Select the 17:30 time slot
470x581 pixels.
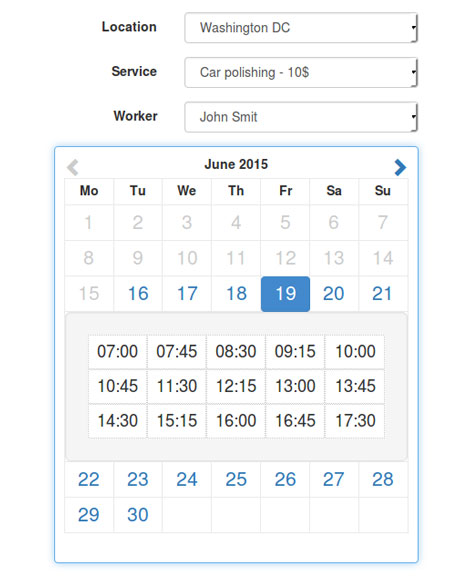[x=355, y=421]
